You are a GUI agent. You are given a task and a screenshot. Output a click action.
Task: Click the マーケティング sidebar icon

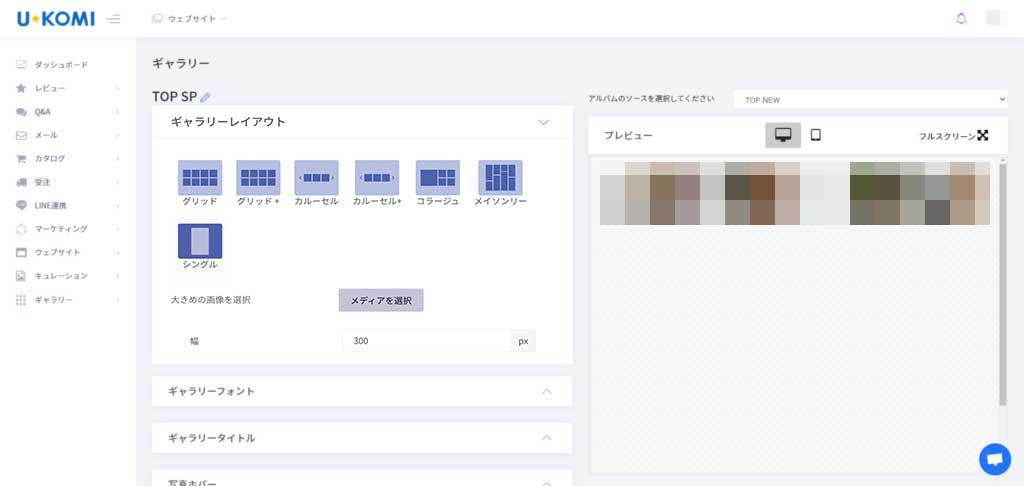pos(21,229)
